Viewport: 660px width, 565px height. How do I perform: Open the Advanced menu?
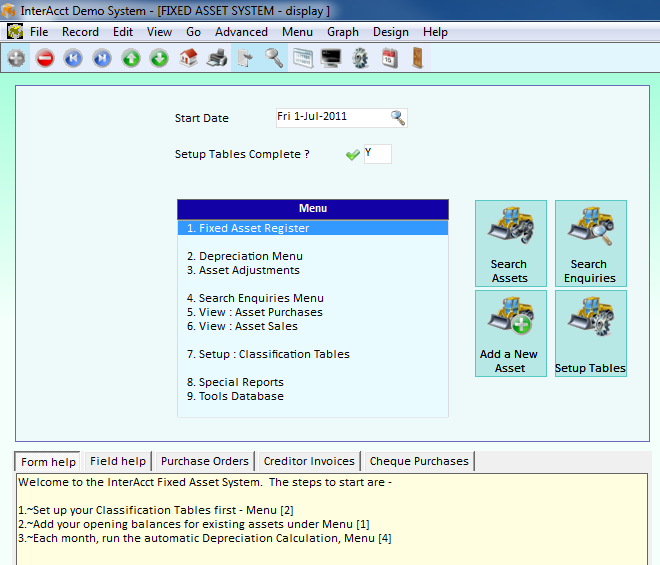pyautogui.click(x=241, y=32)
